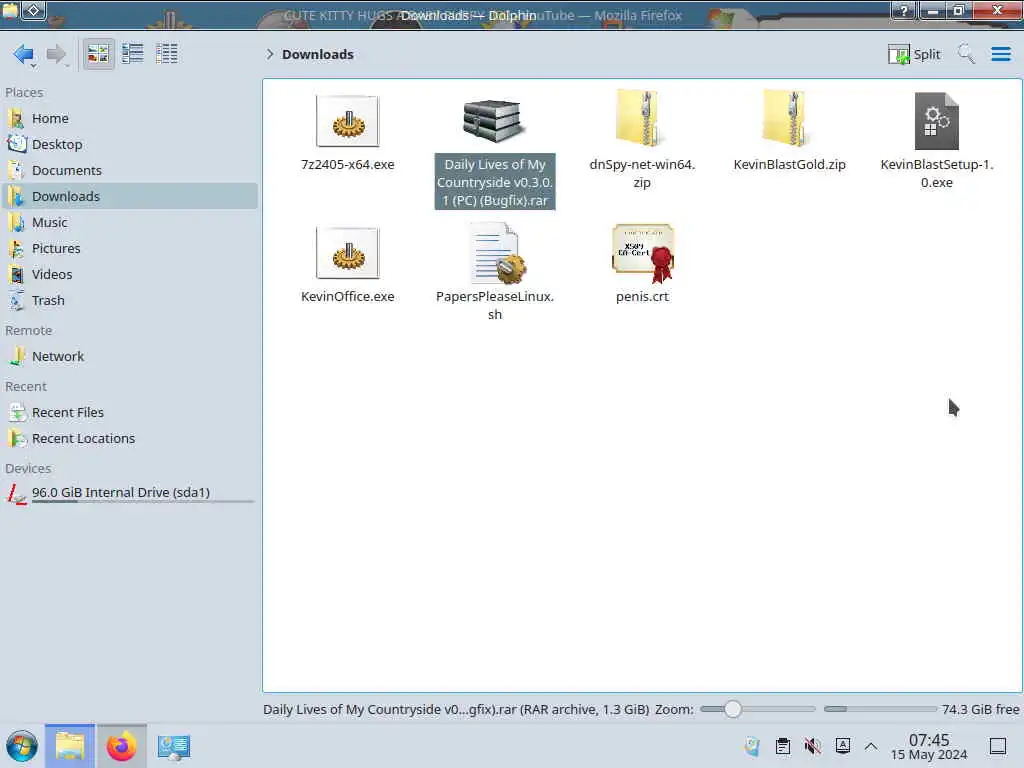Go back with the blue Back arrow
The width and height of the screenshot is (1024, 768).
tap(24, 54)
